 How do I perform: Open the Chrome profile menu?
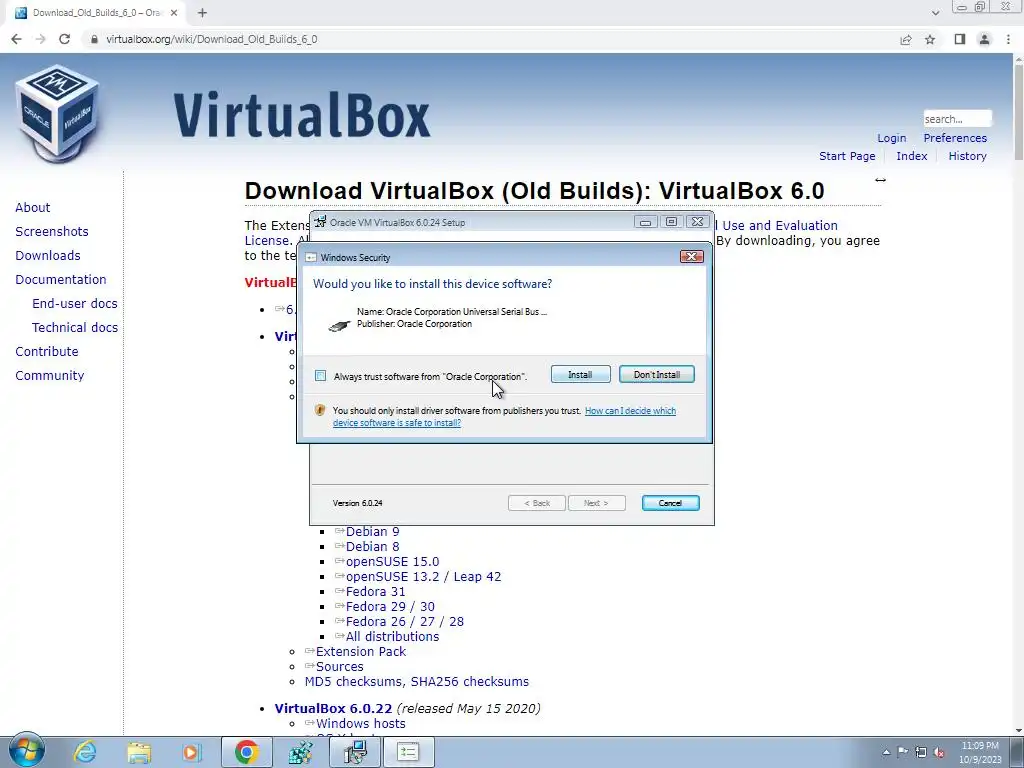pyautogui.click(x=984, y=39)
